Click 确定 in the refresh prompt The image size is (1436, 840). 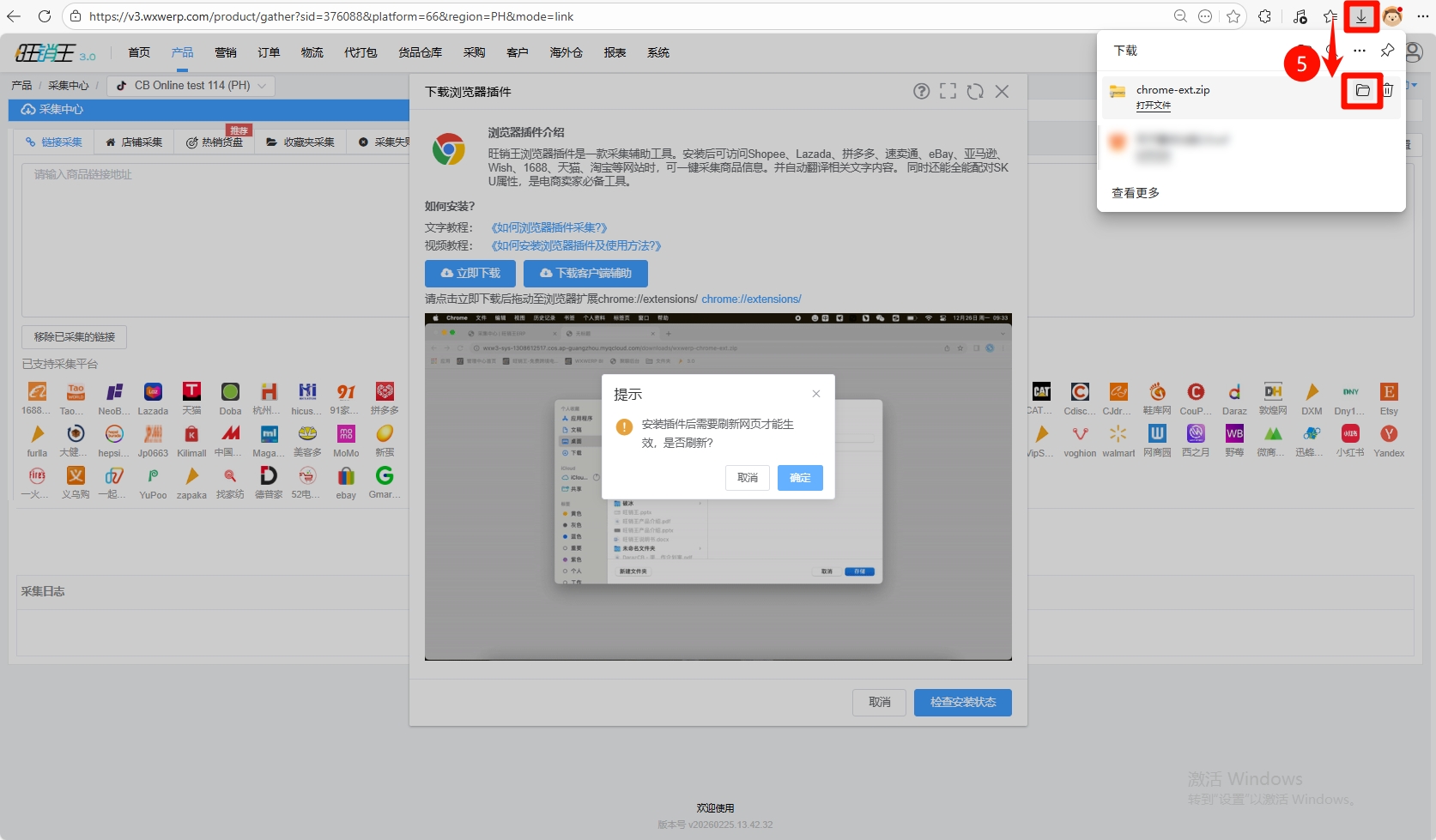800,478
